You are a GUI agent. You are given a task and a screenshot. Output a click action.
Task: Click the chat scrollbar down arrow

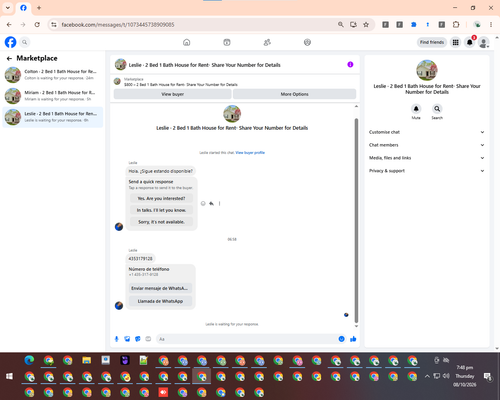click(356, 326)
